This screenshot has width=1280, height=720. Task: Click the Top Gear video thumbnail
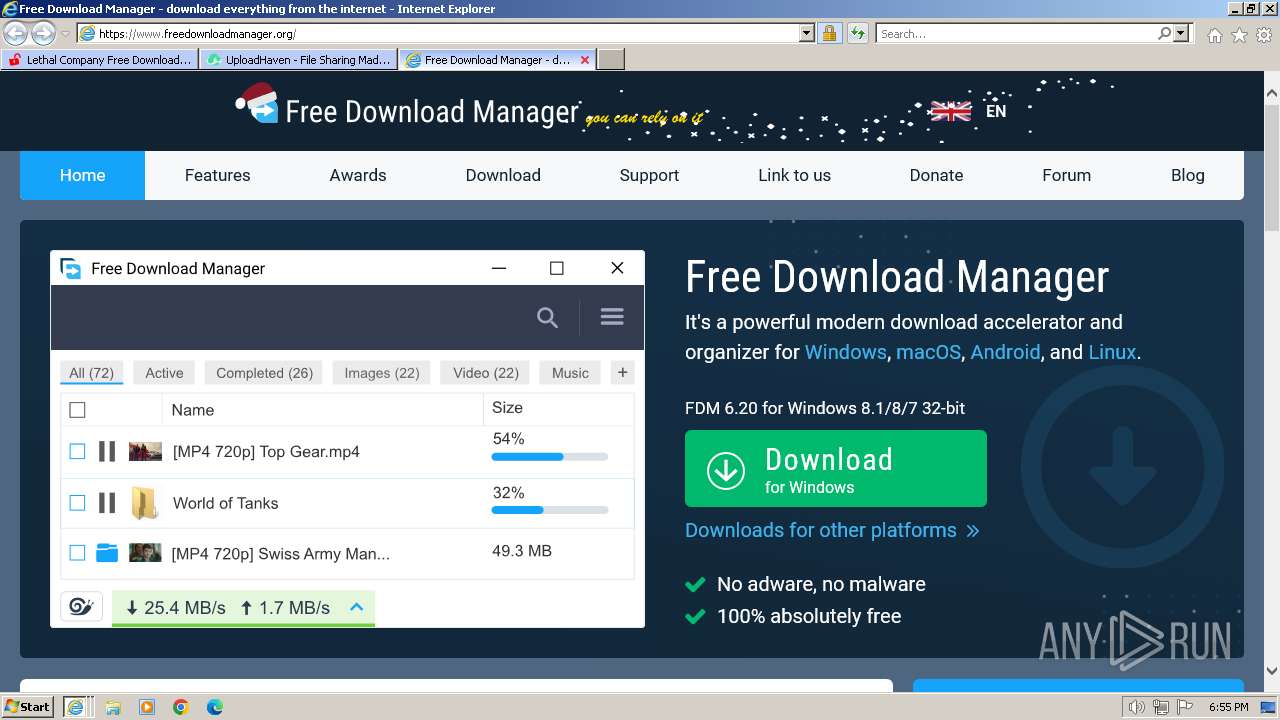coord(145,451)
